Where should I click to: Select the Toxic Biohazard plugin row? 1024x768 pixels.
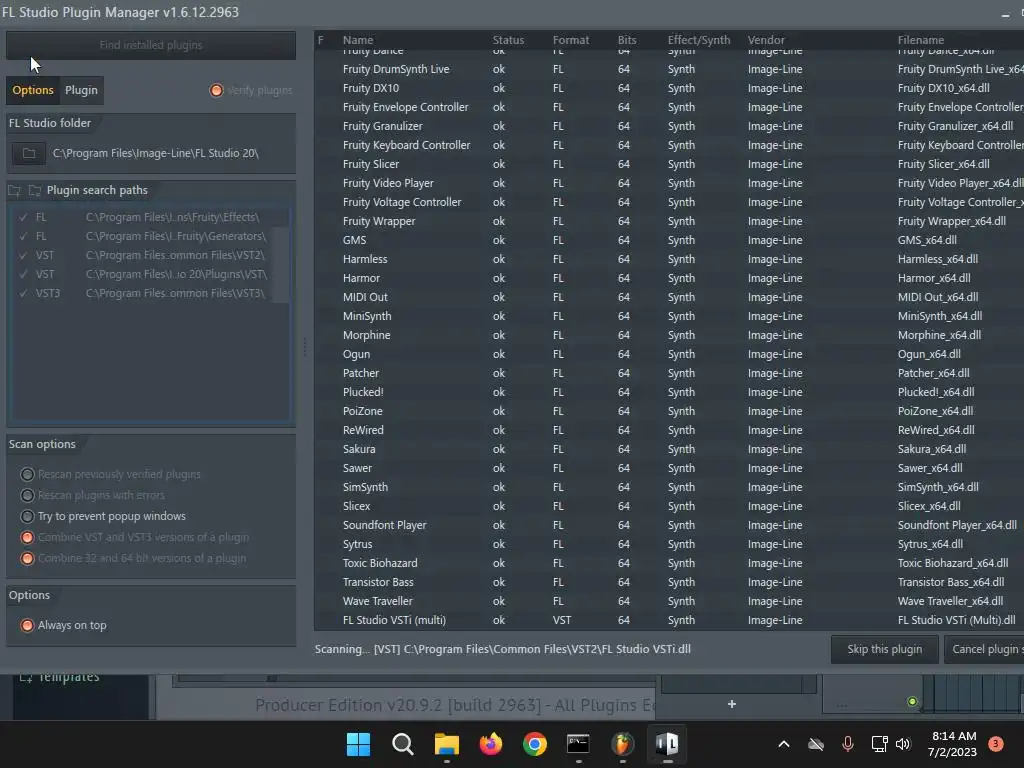pyautogui.click(x=669, y=563)
